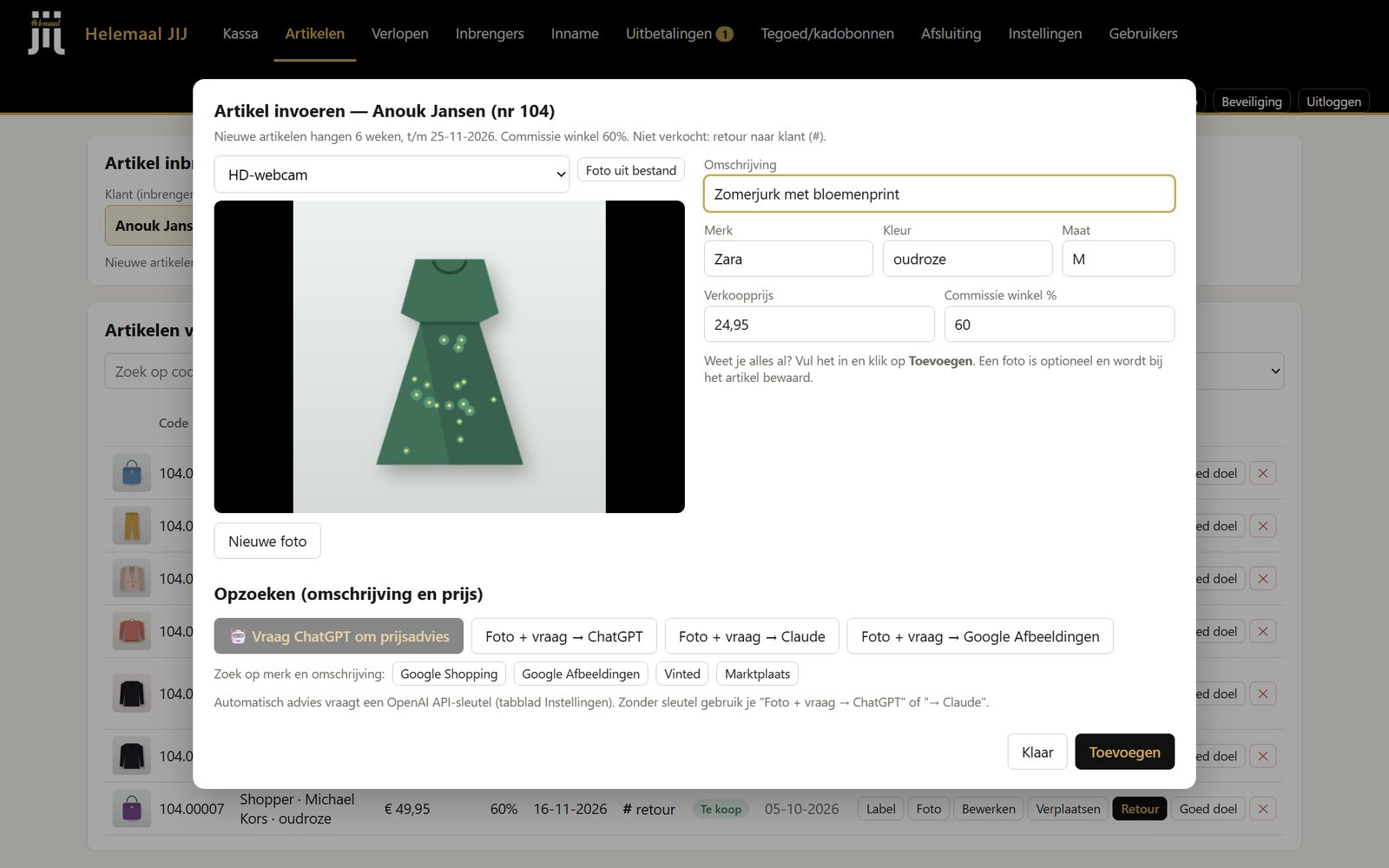Click the green dress webcam preview
Image resolution: width=1389 pixels, height=868 pixels.
[449, 357]
